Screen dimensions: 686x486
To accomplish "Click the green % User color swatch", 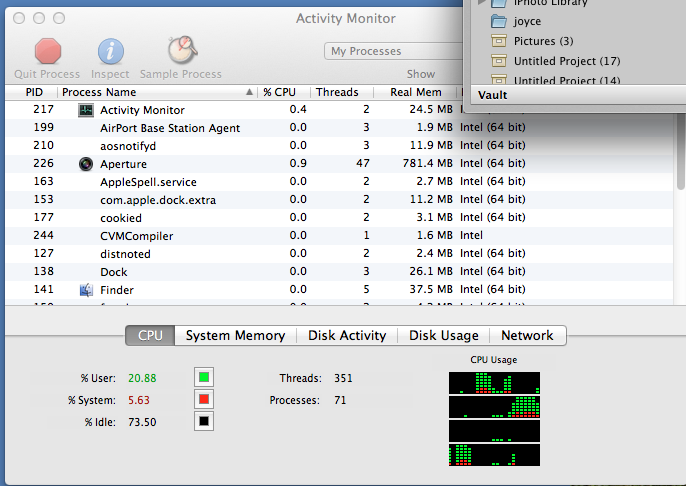I will tap(204, 377).
